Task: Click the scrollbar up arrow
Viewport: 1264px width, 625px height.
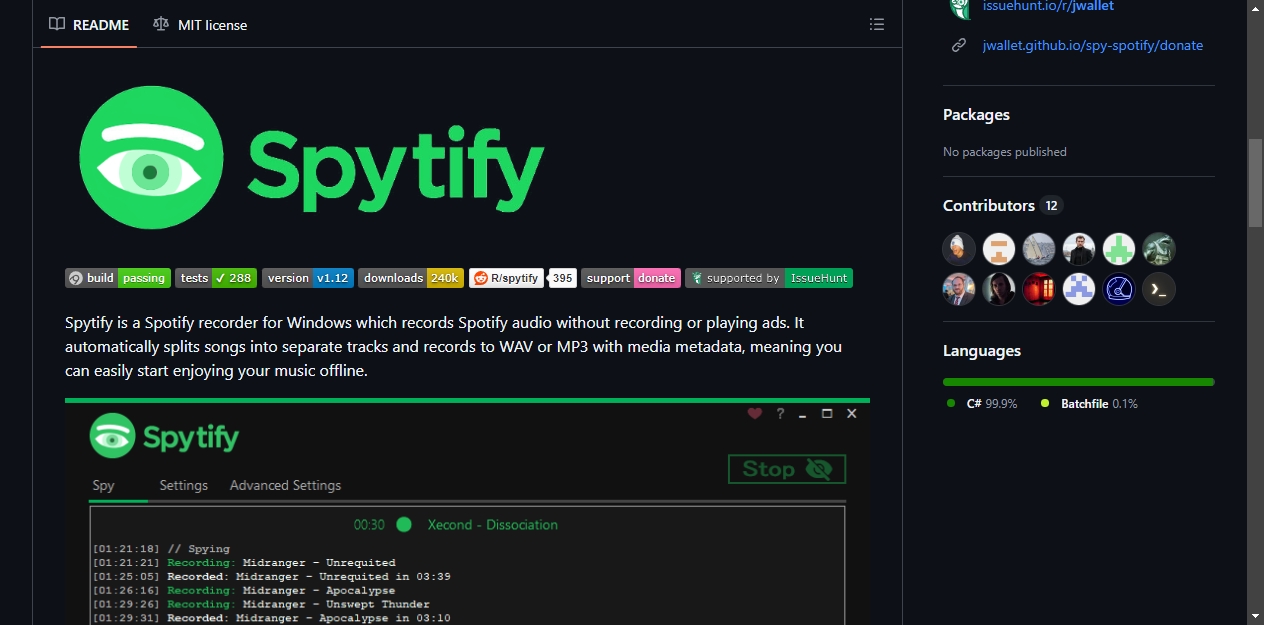Action: pyautogui.click(x=1255, y=8)
